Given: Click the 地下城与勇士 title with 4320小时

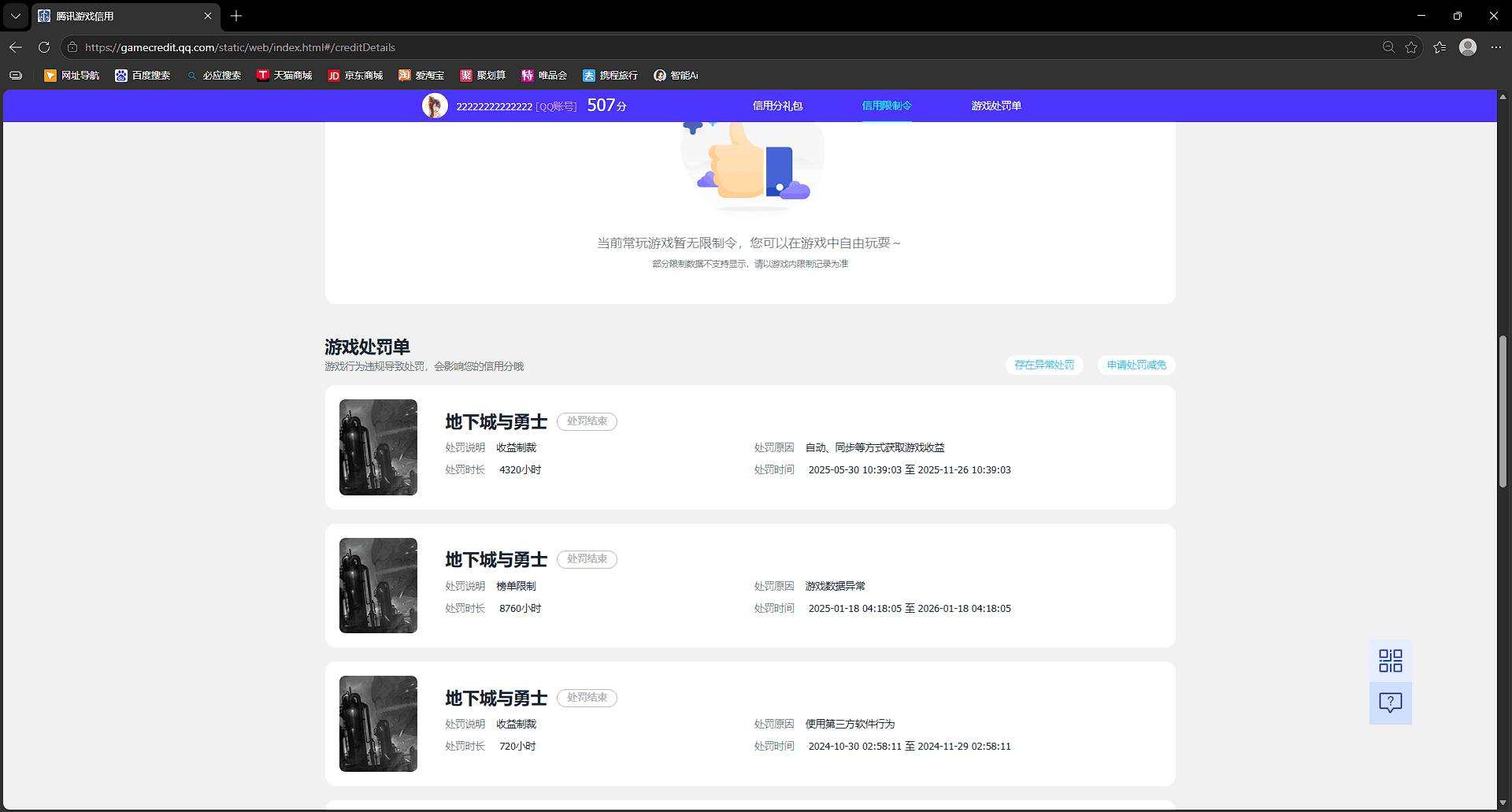Looking at the screenshot, I should coord(496,422).
